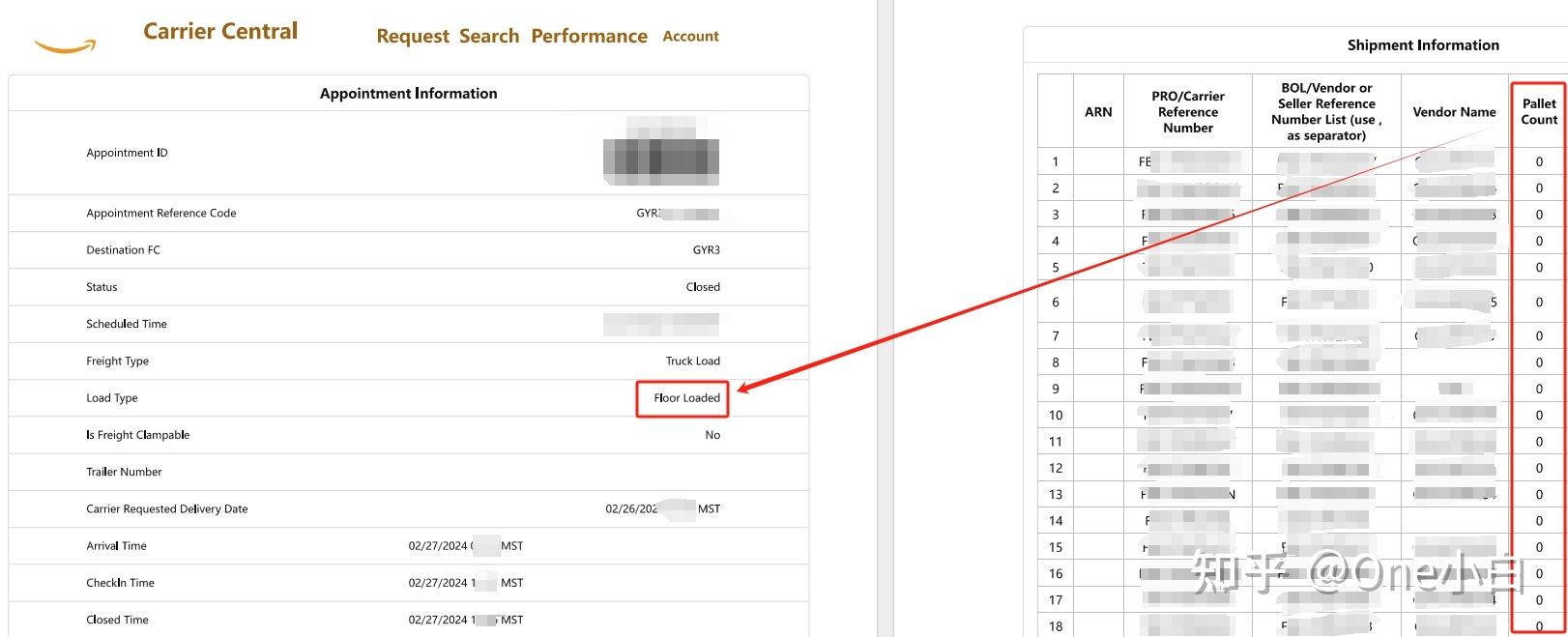Select the Appointment Information heading

[x=408, y=93]
